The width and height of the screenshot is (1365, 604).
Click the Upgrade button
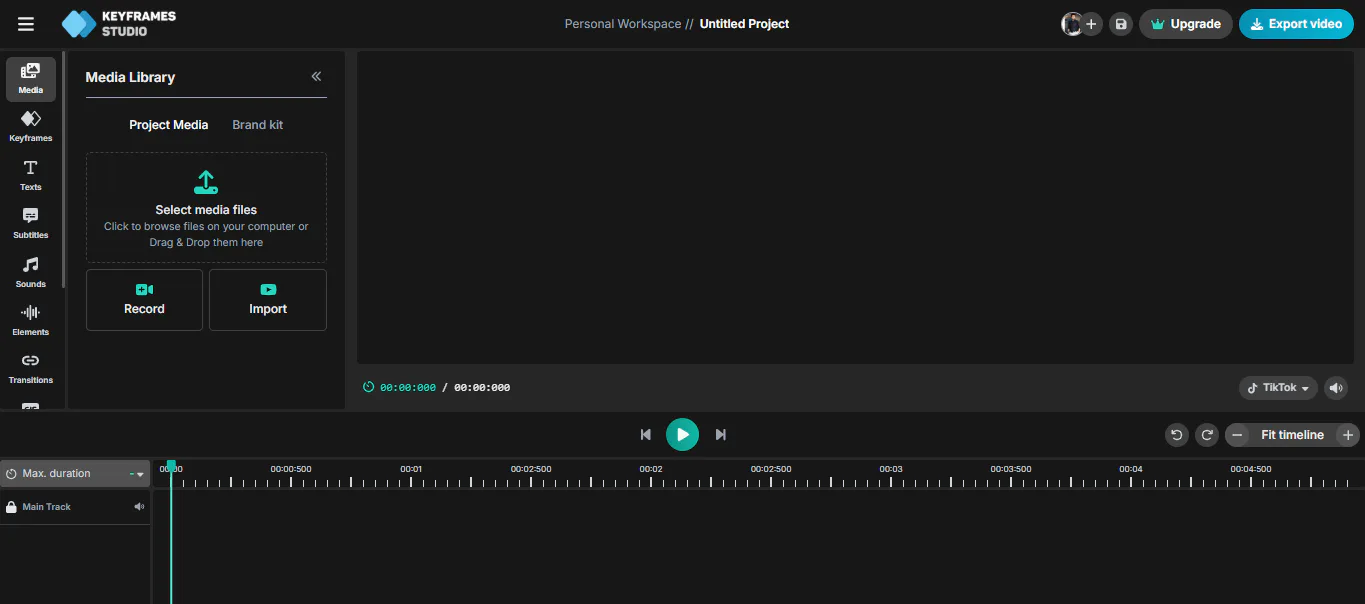(x=1186, y=24)
